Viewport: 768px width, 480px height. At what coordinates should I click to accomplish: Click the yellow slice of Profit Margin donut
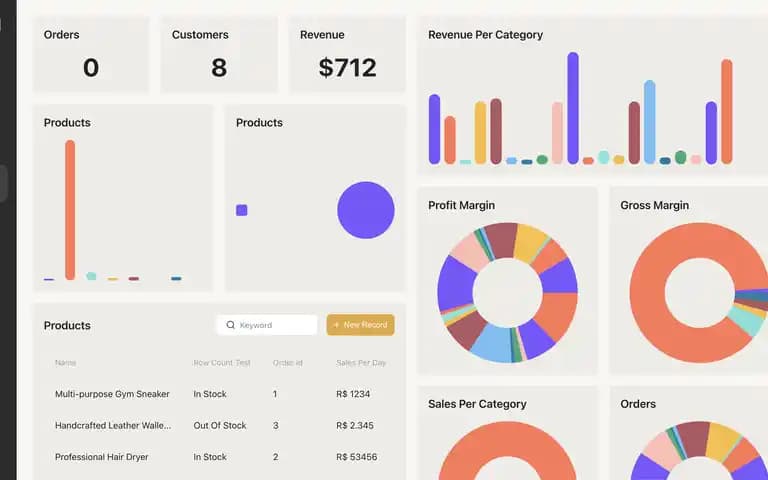530,242
